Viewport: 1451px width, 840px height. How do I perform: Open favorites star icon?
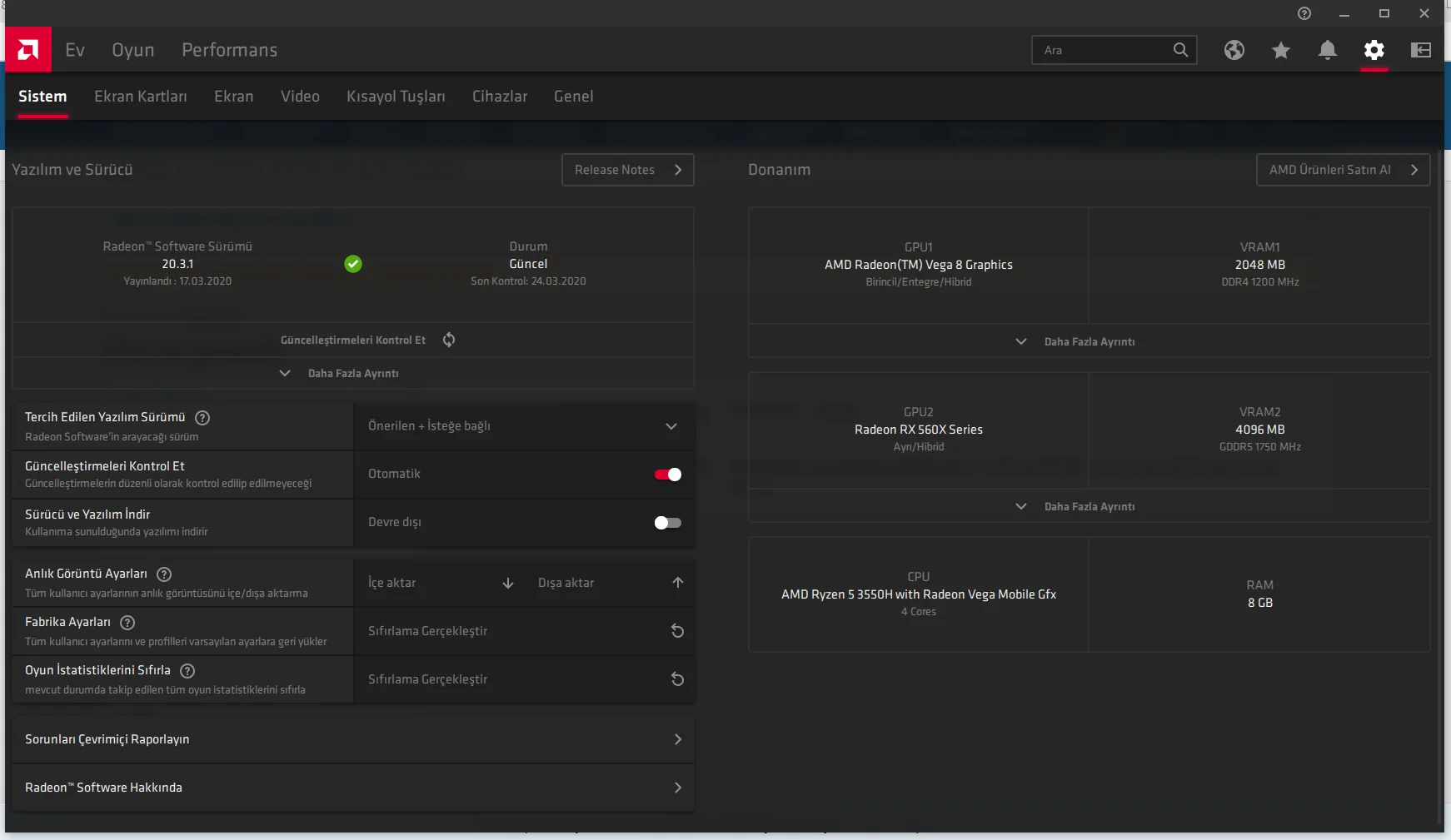point(1280,51)
